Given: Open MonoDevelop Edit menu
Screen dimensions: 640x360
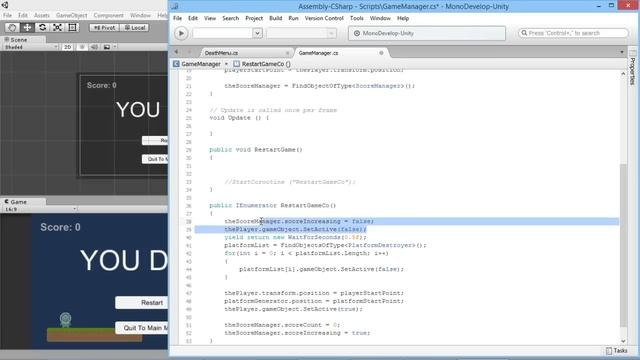Looking at the screenshot, I should tap(193, 18).
